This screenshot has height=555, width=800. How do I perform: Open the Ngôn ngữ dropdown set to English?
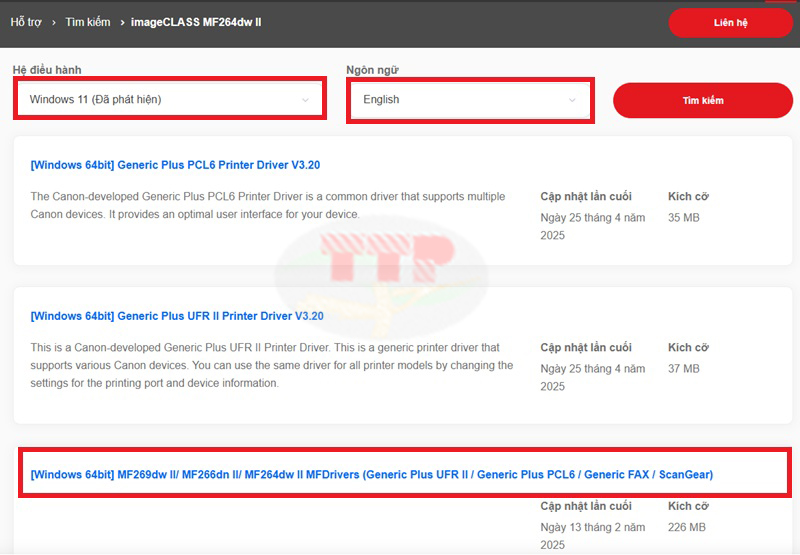(460, 100)
